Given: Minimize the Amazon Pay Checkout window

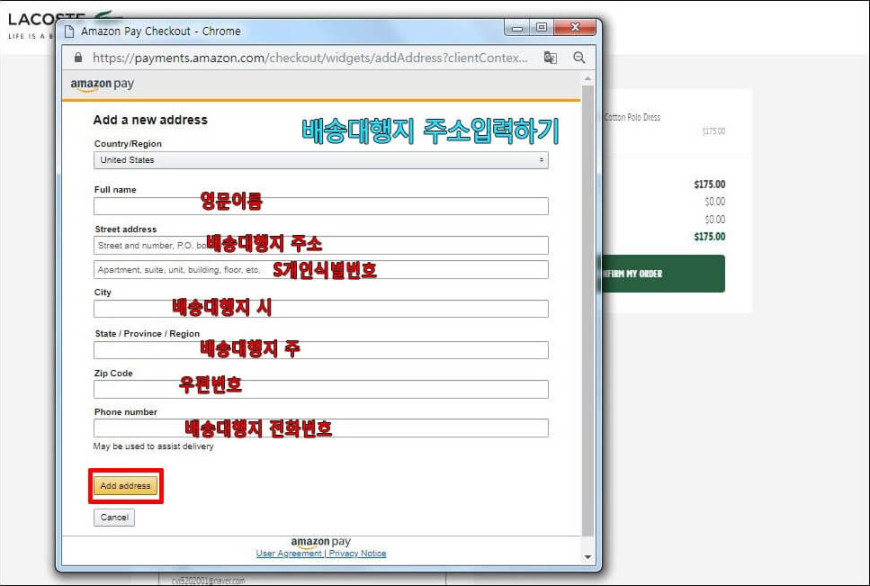Looking at the screenshot, I should 517,27.
